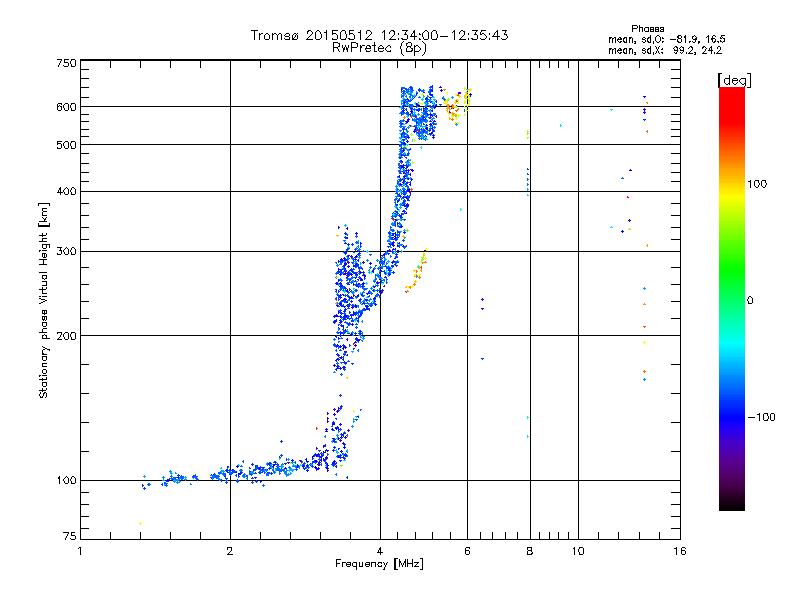
Task: Click the y-axis label "Stationary phase Virtual Height [km]"
Action: (44, 300)
